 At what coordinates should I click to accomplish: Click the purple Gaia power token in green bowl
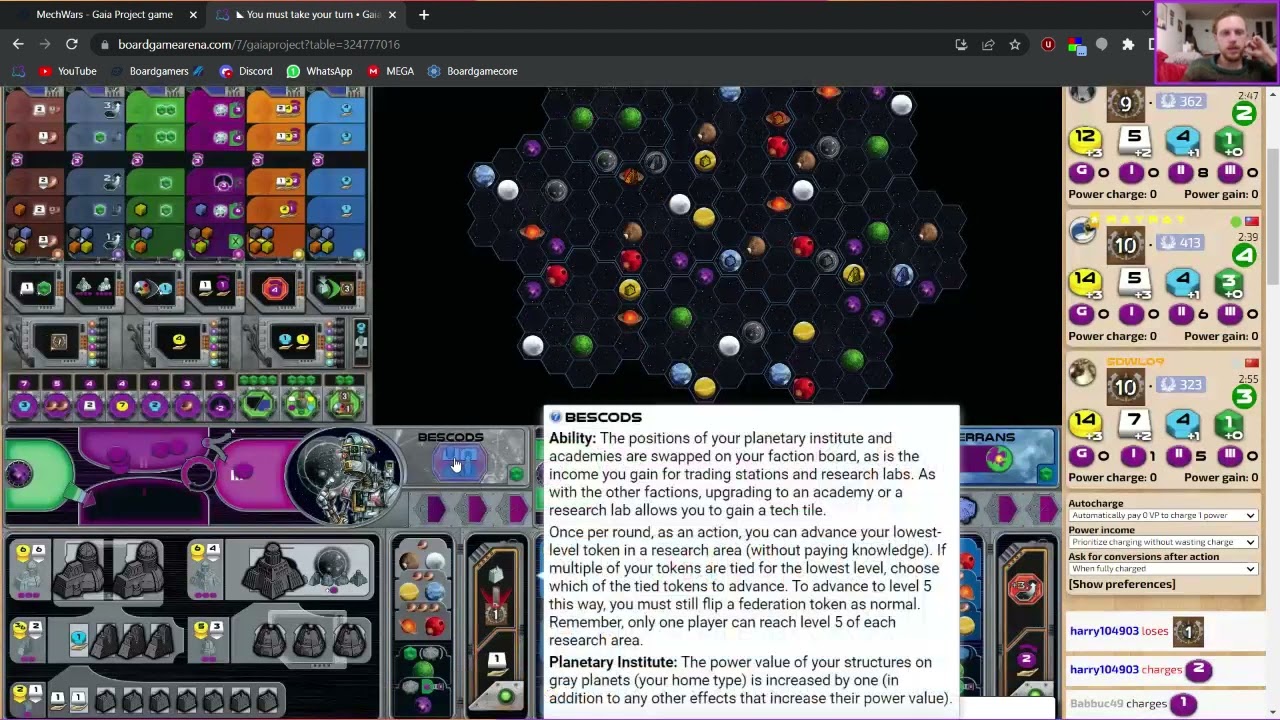[18, 473]
